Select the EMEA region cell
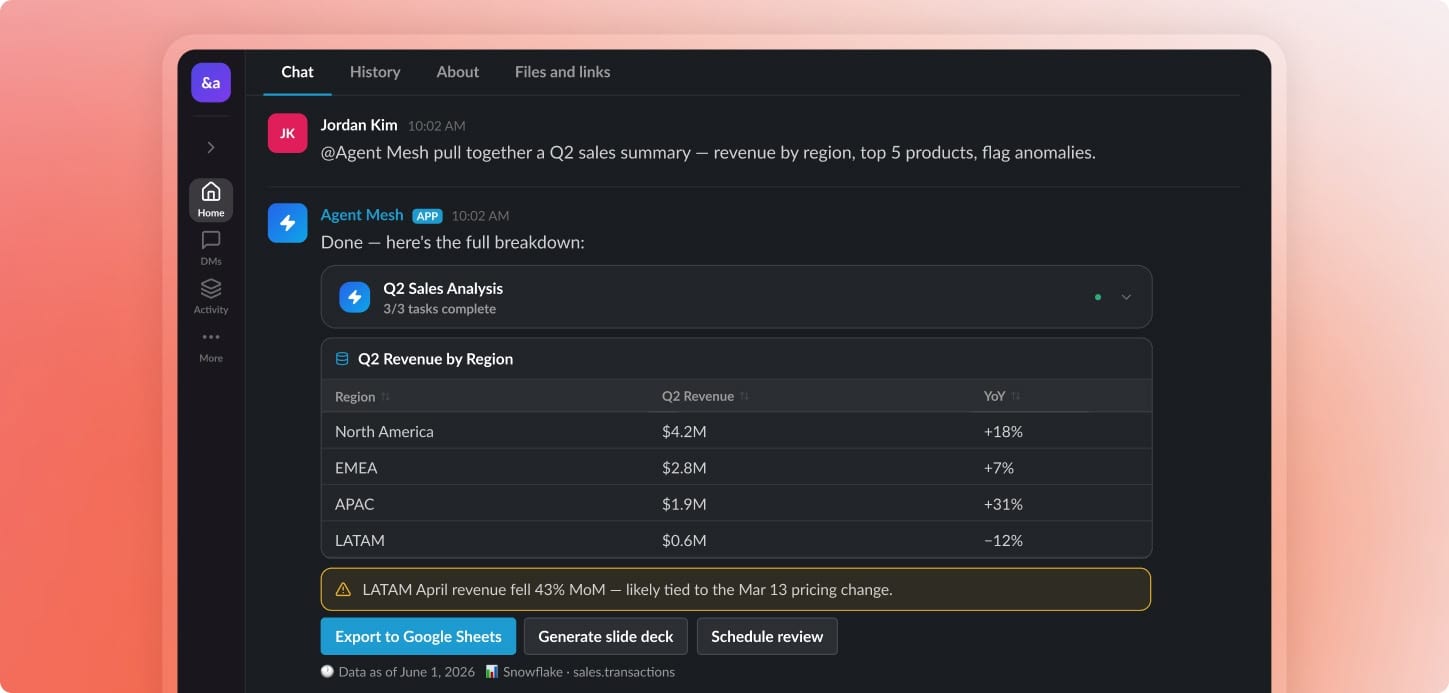 pos(356,468)
